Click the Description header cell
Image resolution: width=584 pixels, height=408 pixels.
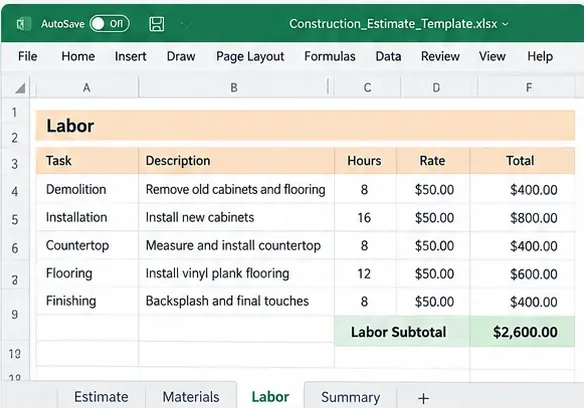point(236,161)
